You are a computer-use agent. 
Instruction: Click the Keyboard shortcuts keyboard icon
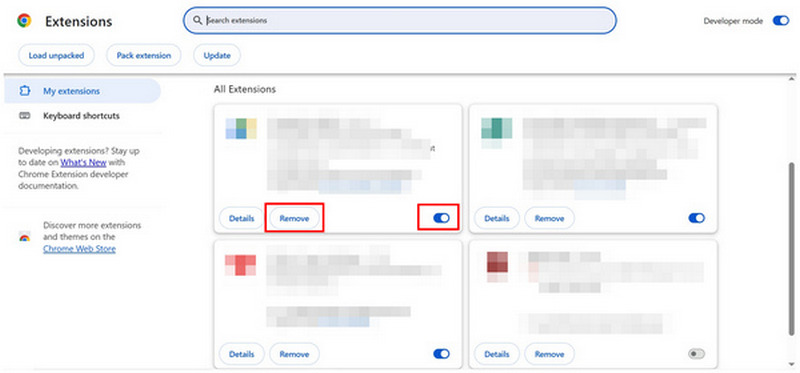[x=24, y=116]
